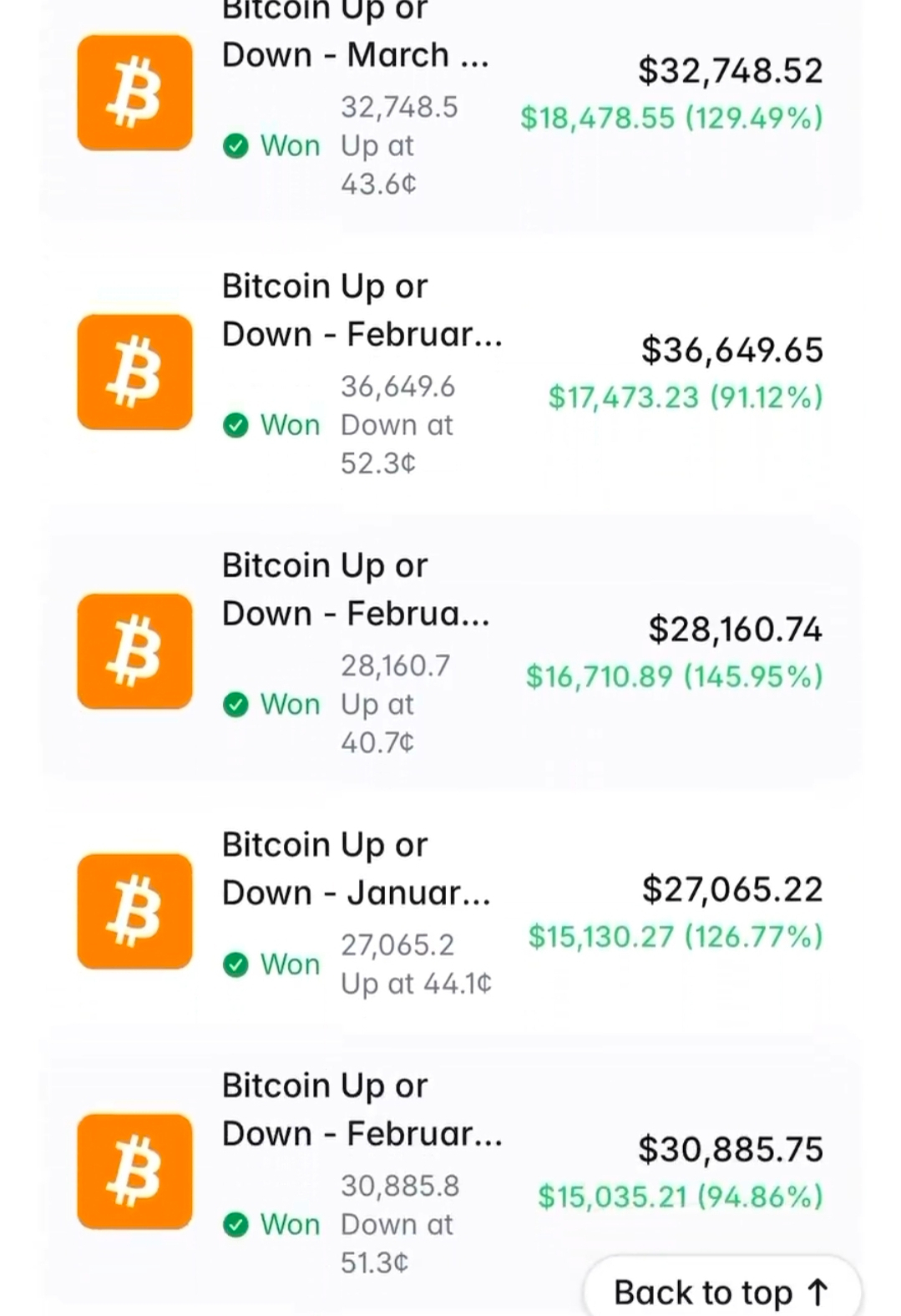Click Bitcoin icon next to $36,649.65 position
Screen dimensions: 901x1316
[x=134, y=372]
